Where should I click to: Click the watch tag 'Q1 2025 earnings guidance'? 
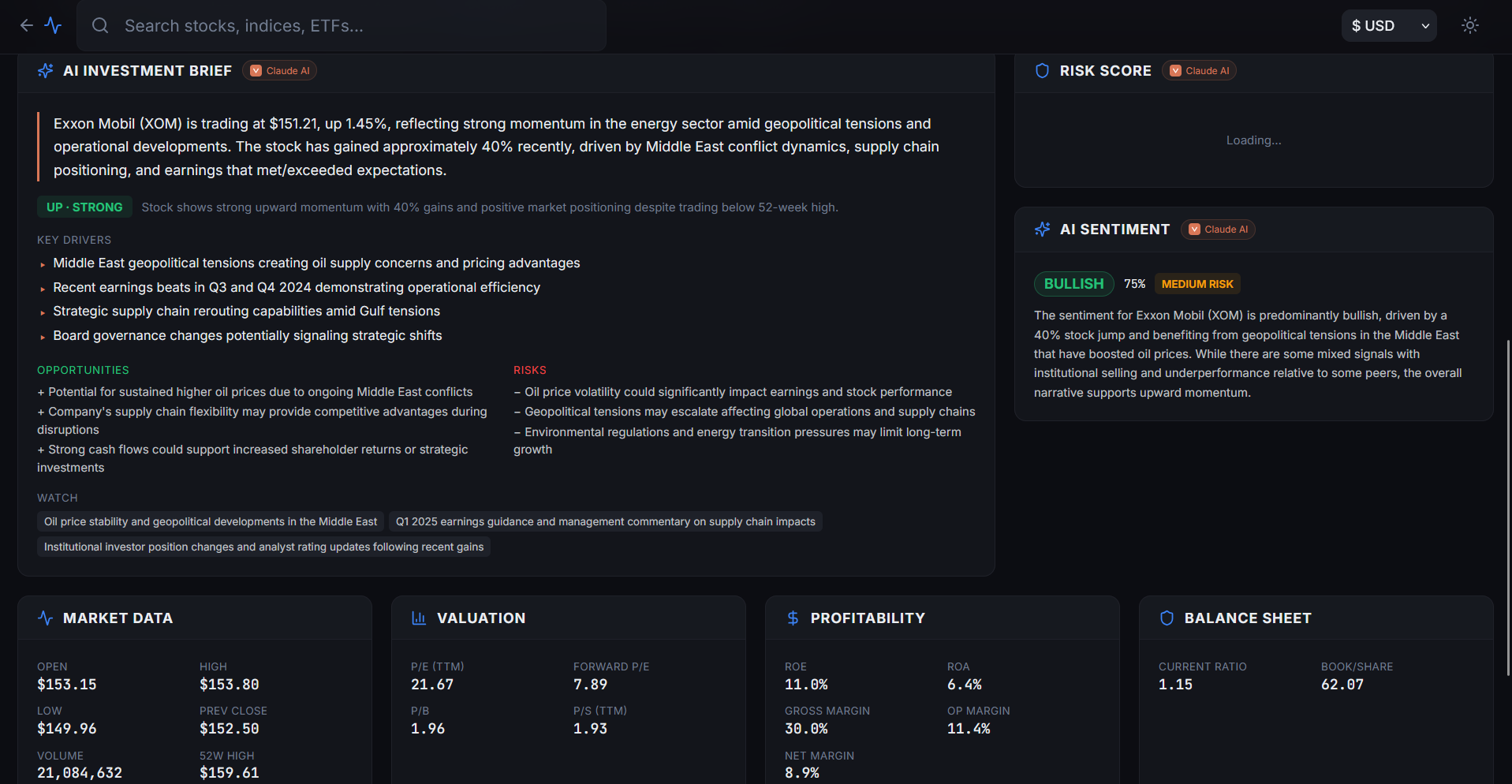tap(606, 522)
